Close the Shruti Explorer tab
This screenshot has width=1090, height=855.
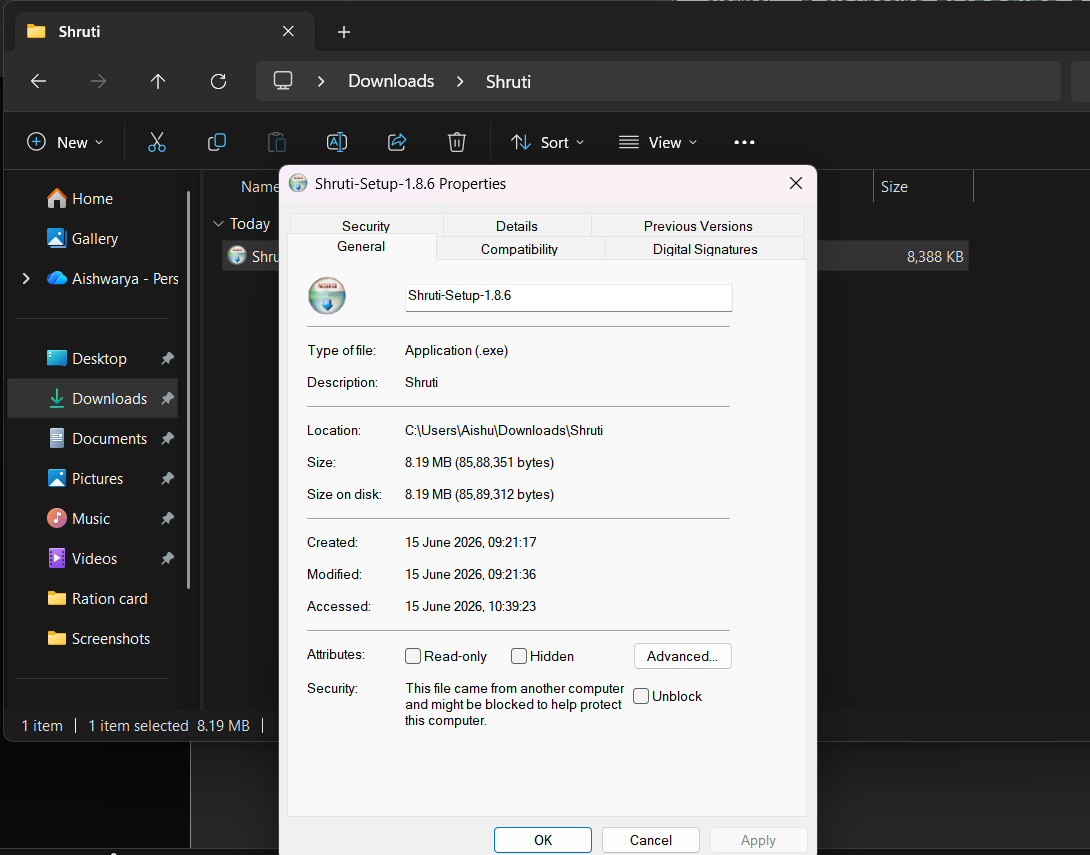pos(288,31)
